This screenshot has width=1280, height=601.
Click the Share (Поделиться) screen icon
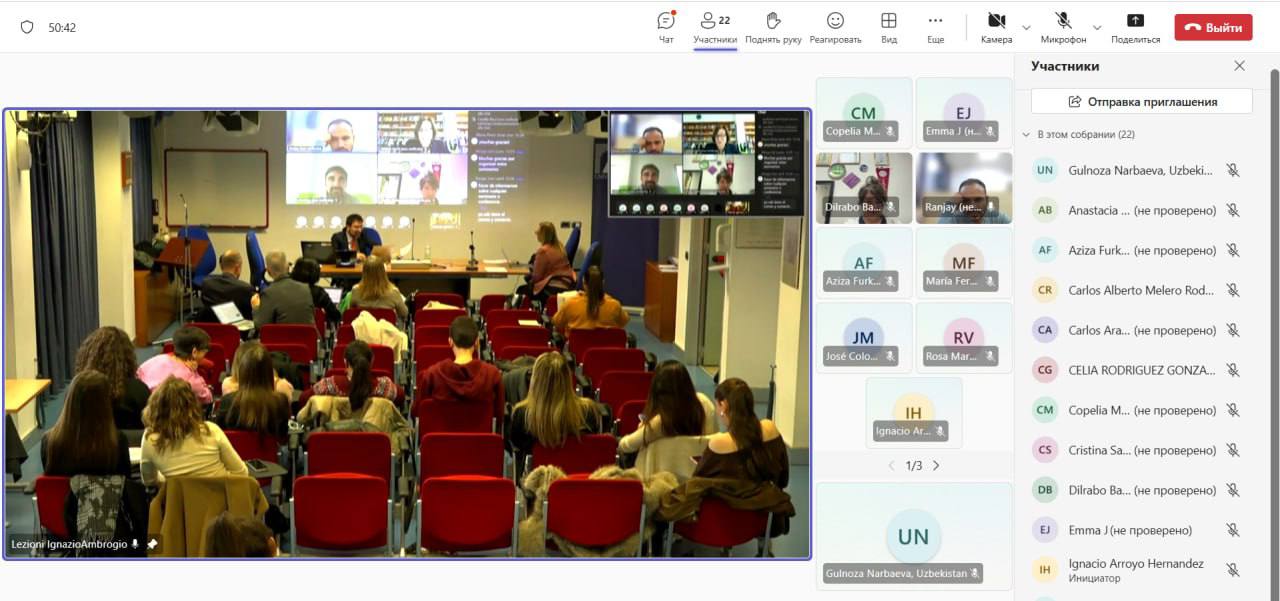coord(1135,22)
